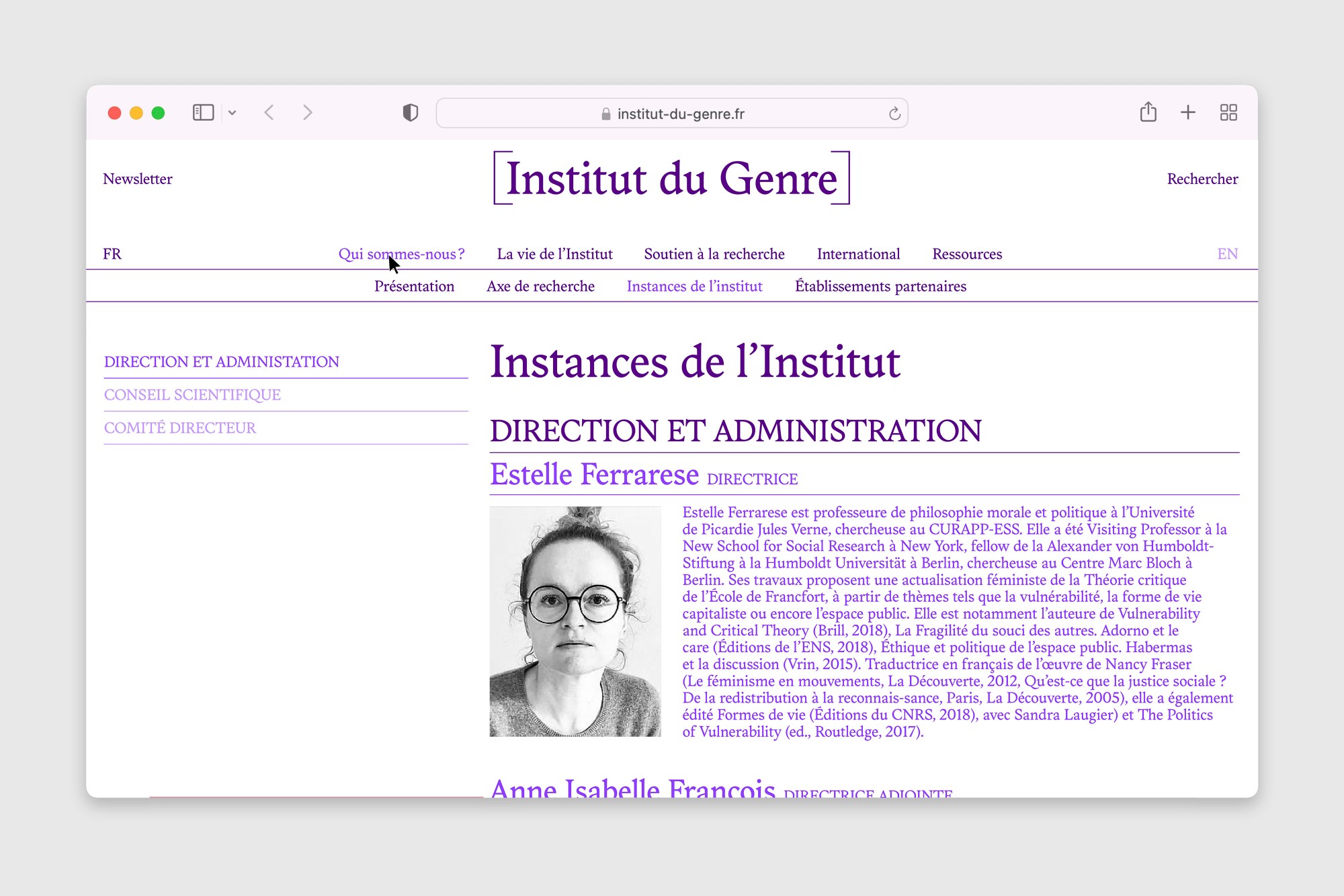Jump to Comité Directeur section
Image resolution: width=1344 pixels, height=896 pixels.
click(179, 428)
